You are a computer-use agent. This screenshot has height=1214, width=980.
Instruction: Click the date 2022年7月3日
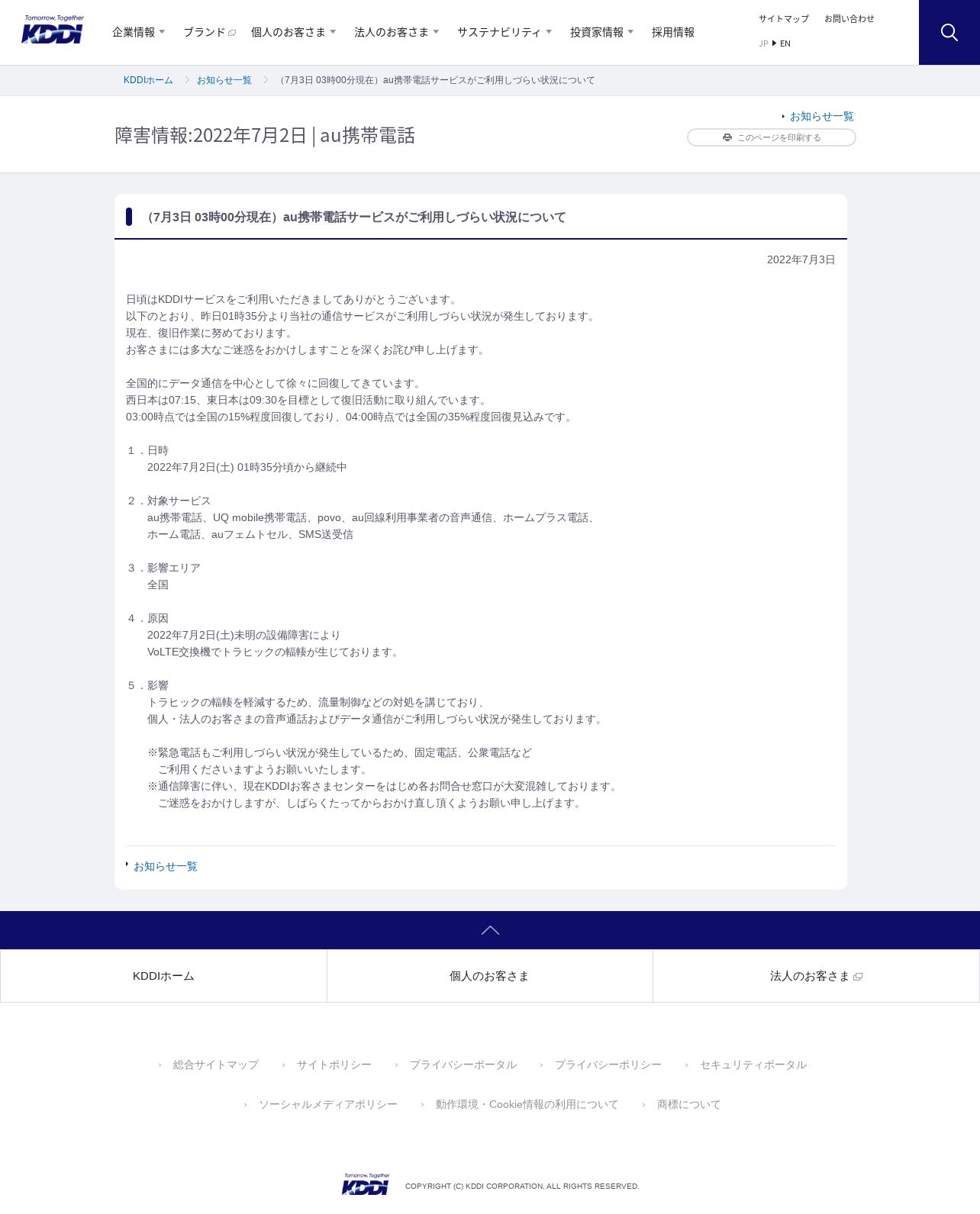(801, 259)
